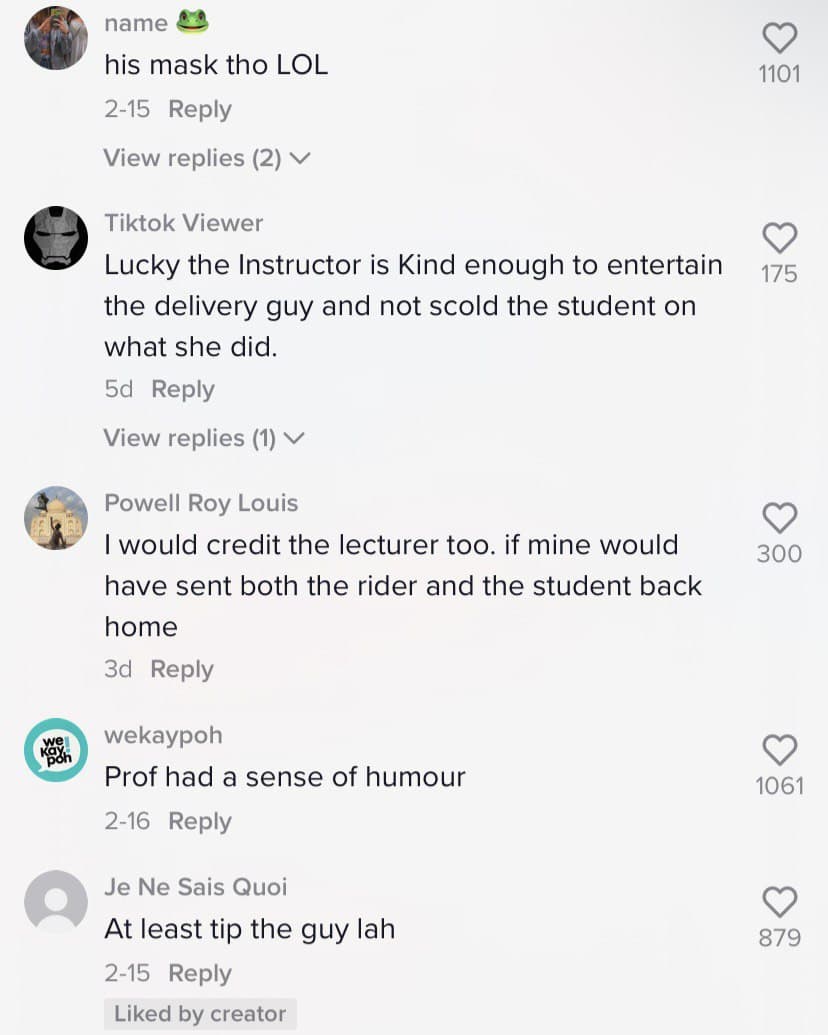
Task: Tap heart on Tiktok Viewer's comment
Action: [x=779, y=237]
